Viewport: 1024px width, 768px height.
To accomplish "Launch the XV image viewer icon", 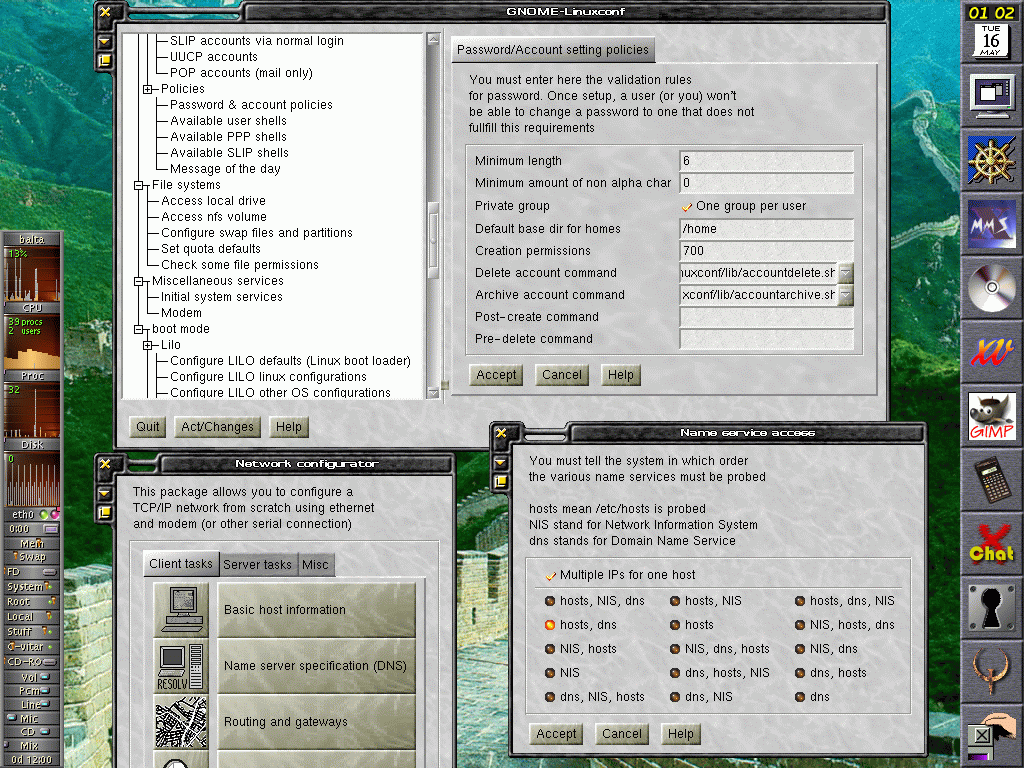I will (x=991, y=352).
